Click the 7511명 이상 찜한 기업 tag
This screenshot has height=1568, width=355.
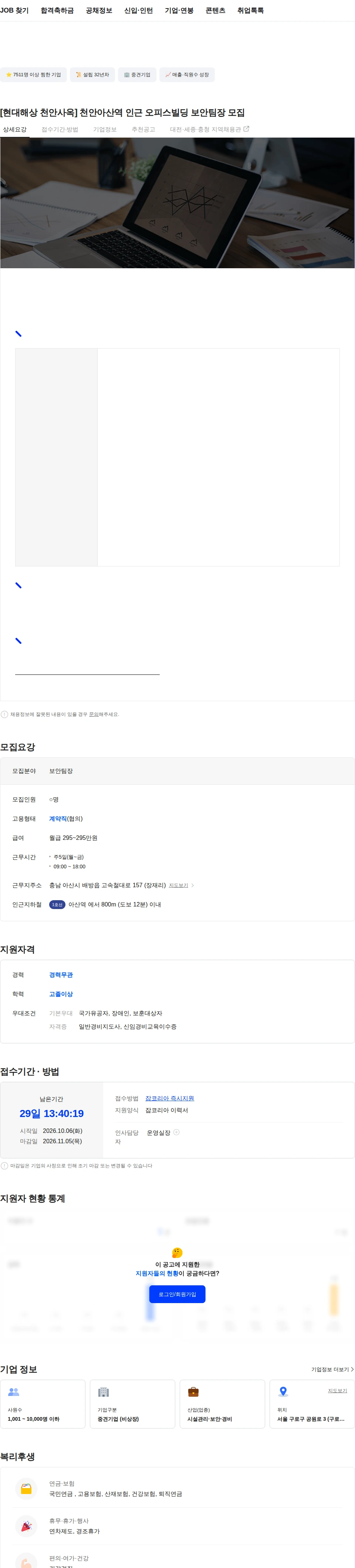point(33,75)
